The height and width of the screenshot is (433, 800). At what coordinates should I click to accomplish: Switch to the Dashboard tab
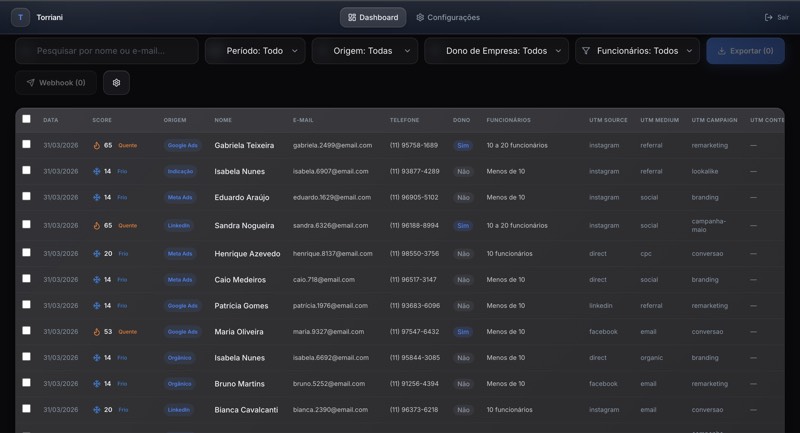pos(373,17)
